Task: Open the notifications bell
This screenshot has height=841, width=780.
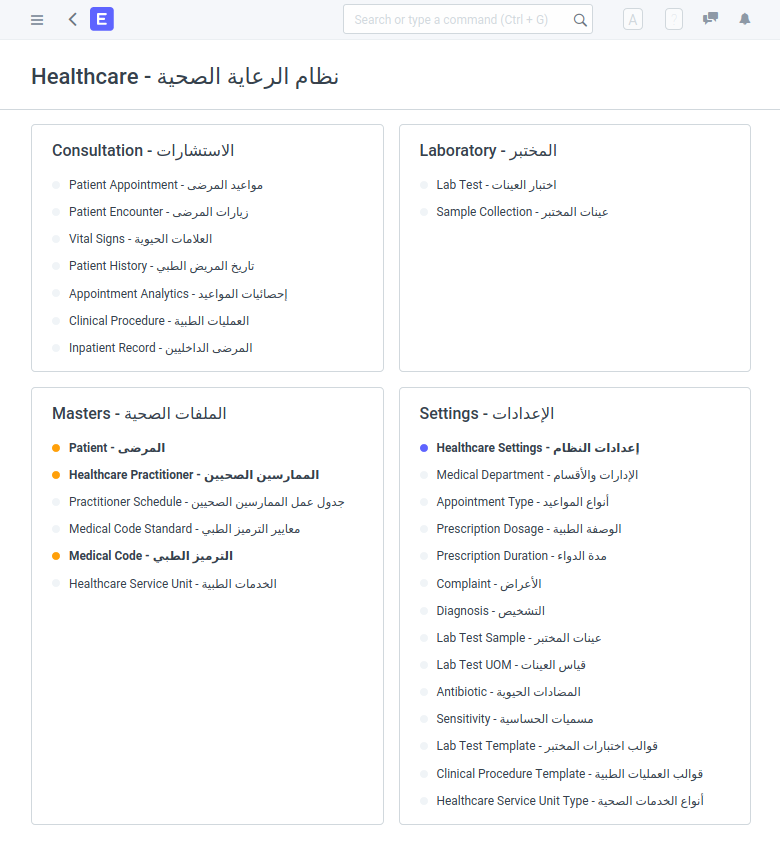Action: (745, 19)
